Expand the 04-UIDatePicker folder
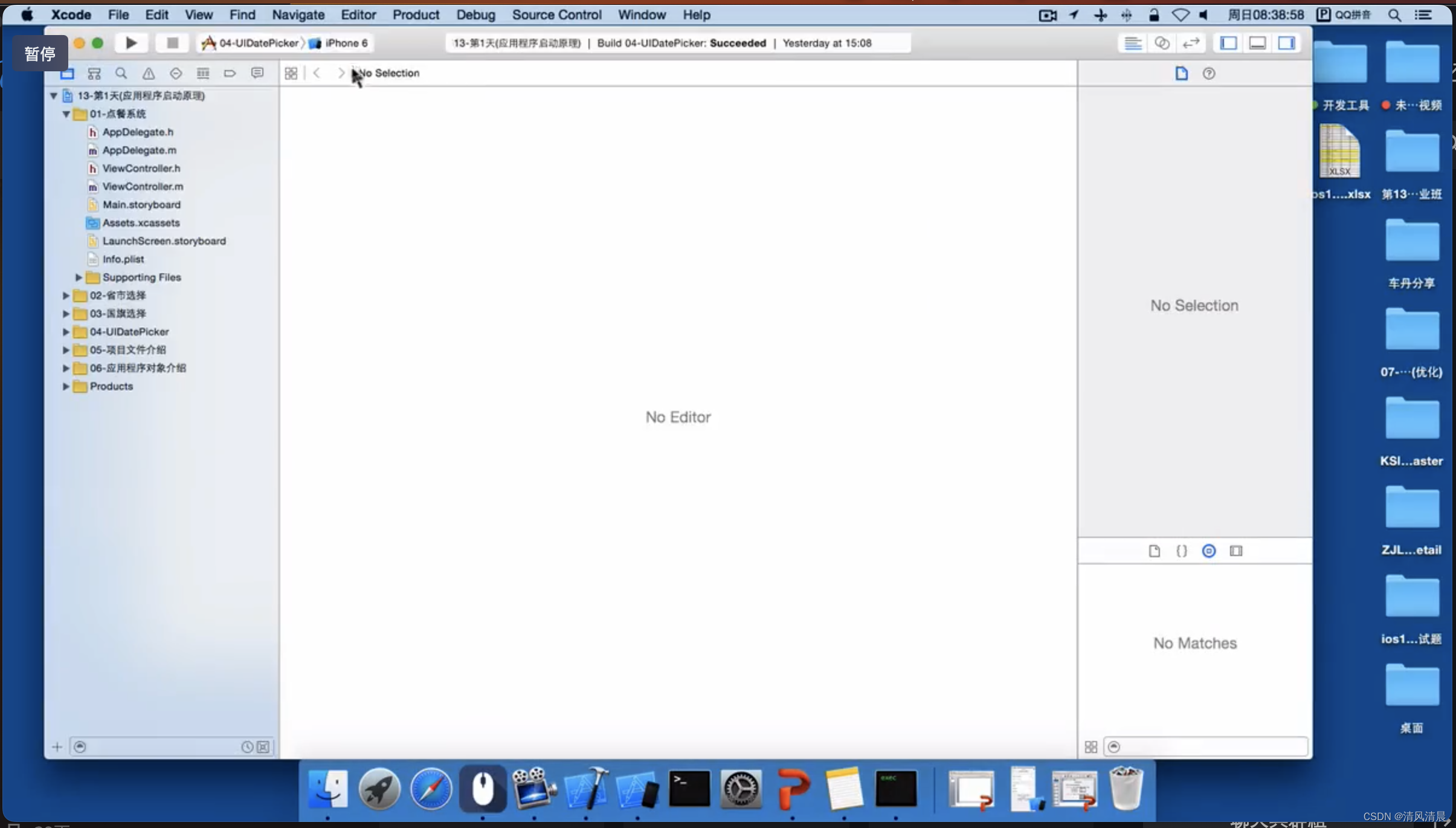Screen dimensions: 1456x828 tap(66, 332)
